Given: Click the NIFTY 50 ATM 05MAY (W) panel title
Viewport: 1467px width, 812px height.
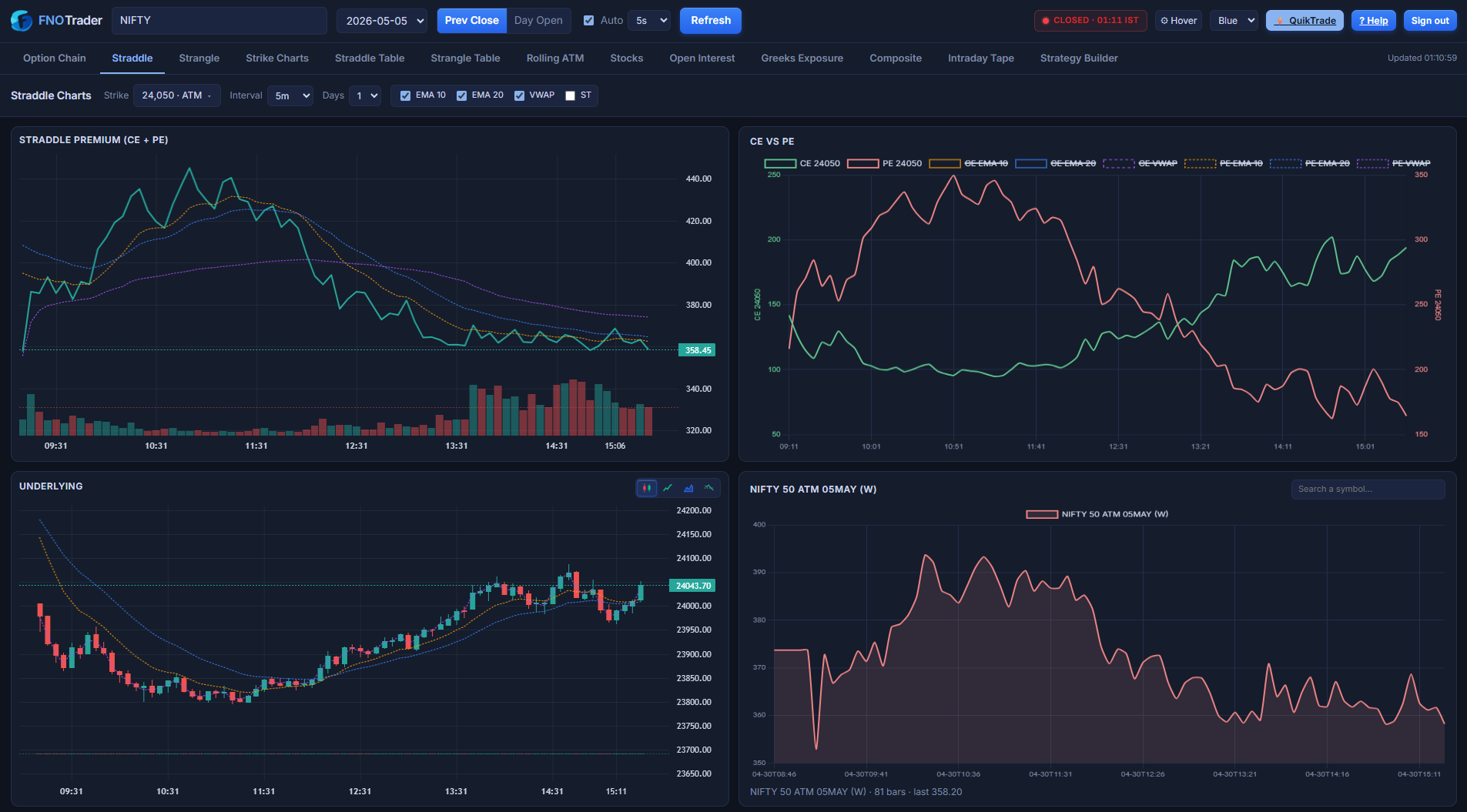Looking at the screenshot, I should (x=813, y=490).
